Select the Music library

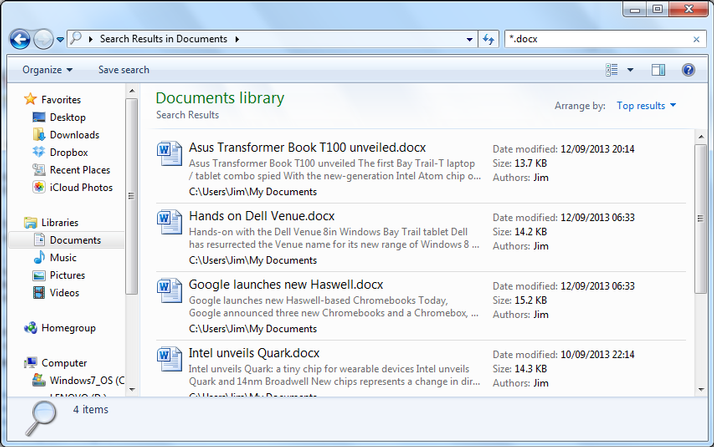click(62, 258)
